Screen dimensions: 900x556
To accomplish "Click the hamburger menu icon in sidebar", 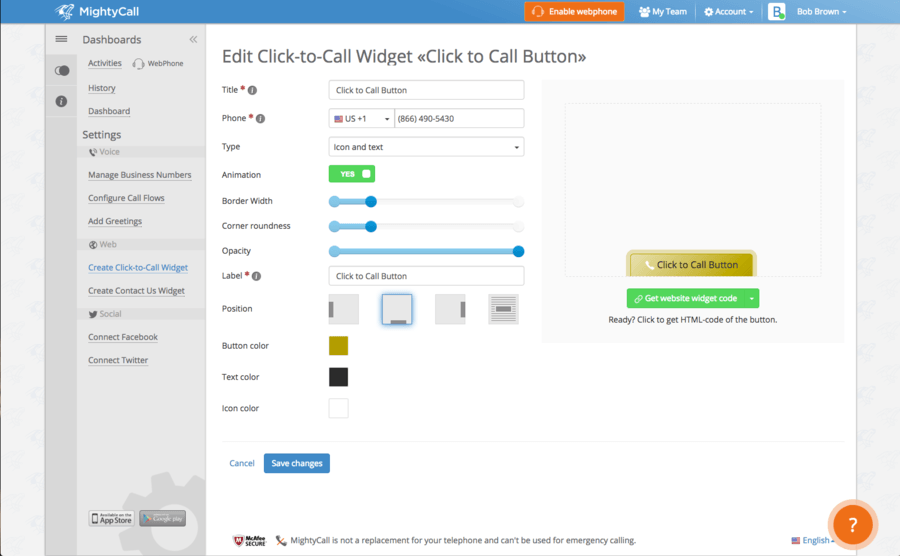I will click(x=61, y=39).
